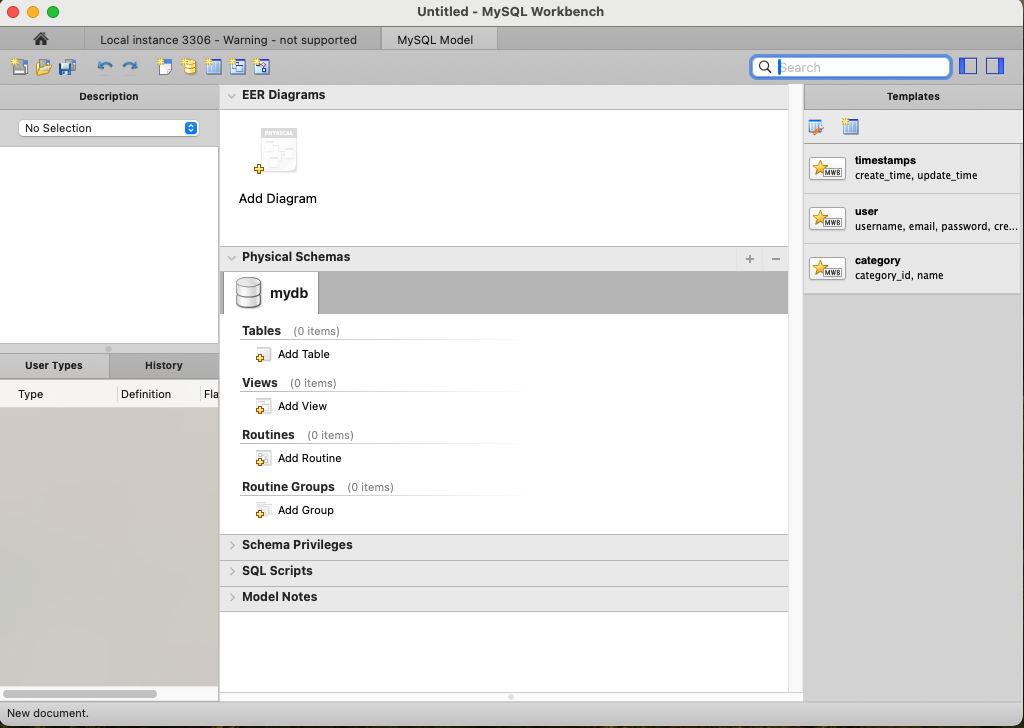Switch to the History tab
The image size is (1024, 728).
click(x=164, y=366)
